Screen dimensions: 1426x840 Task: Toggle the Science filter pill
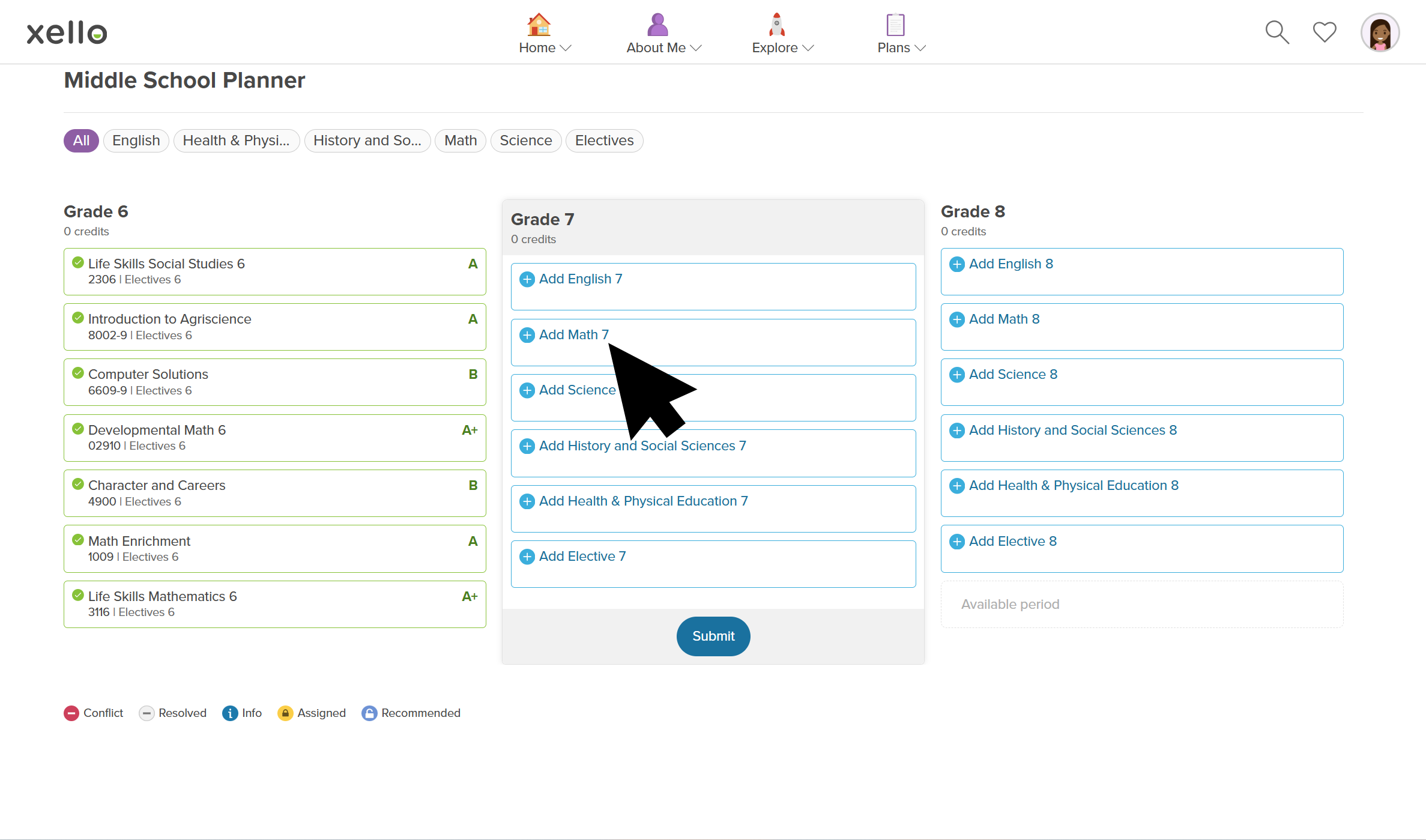click(525, 141)
